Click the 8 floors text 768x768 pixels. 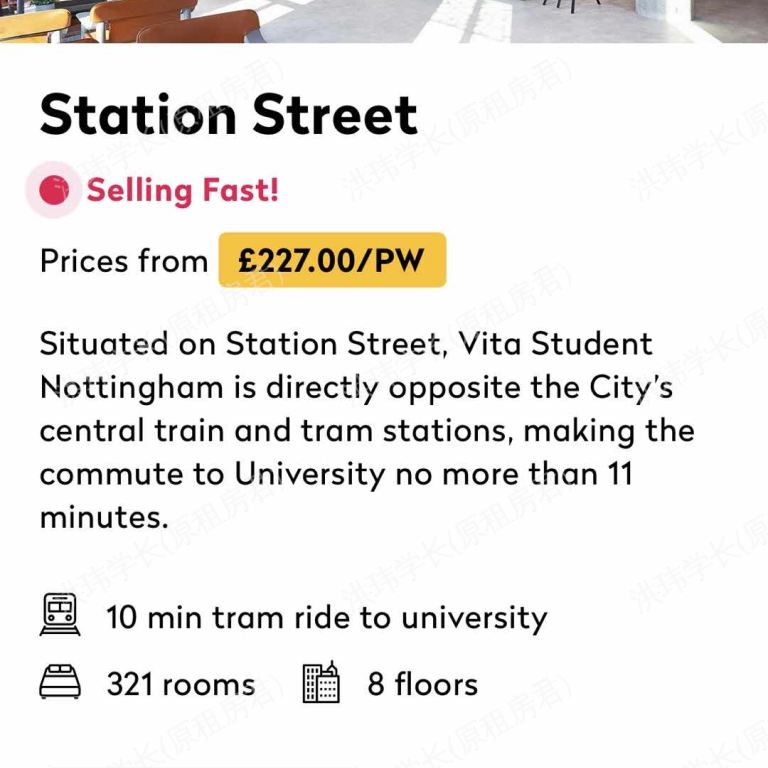click(422, 684)
